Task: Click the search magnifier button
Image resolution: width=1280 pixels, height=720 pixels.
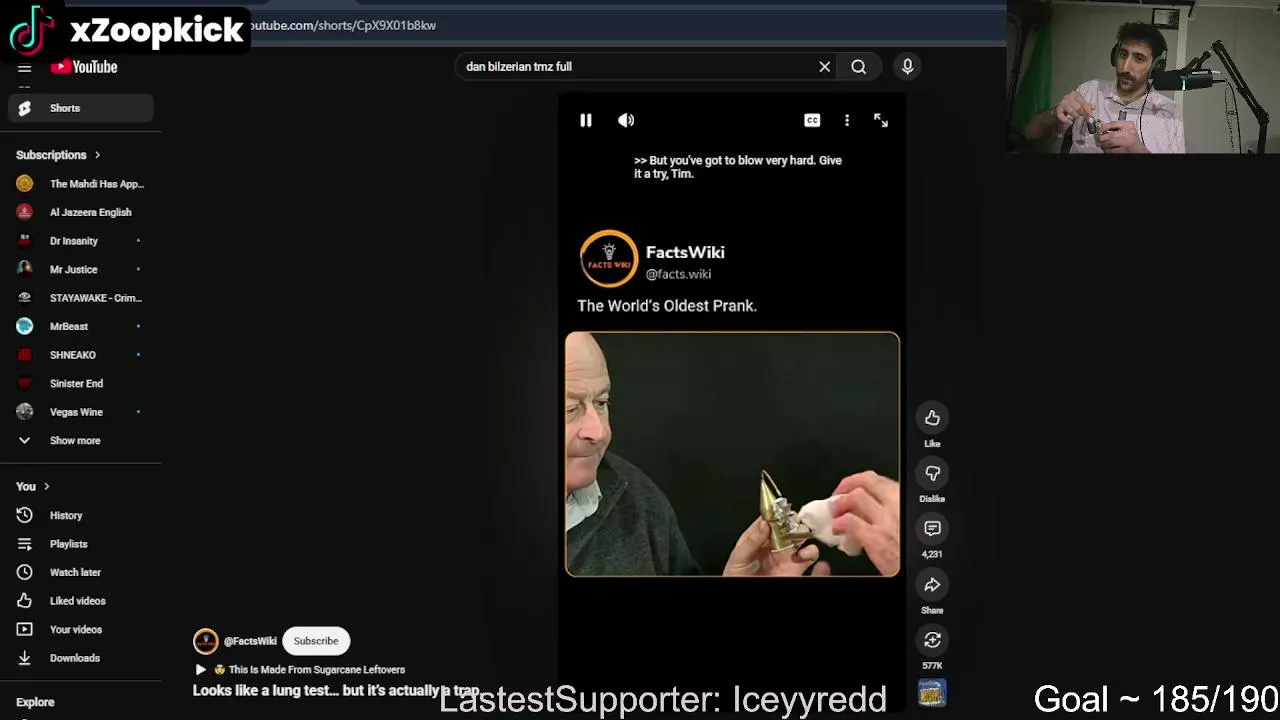Action: [x=859, y=67]
